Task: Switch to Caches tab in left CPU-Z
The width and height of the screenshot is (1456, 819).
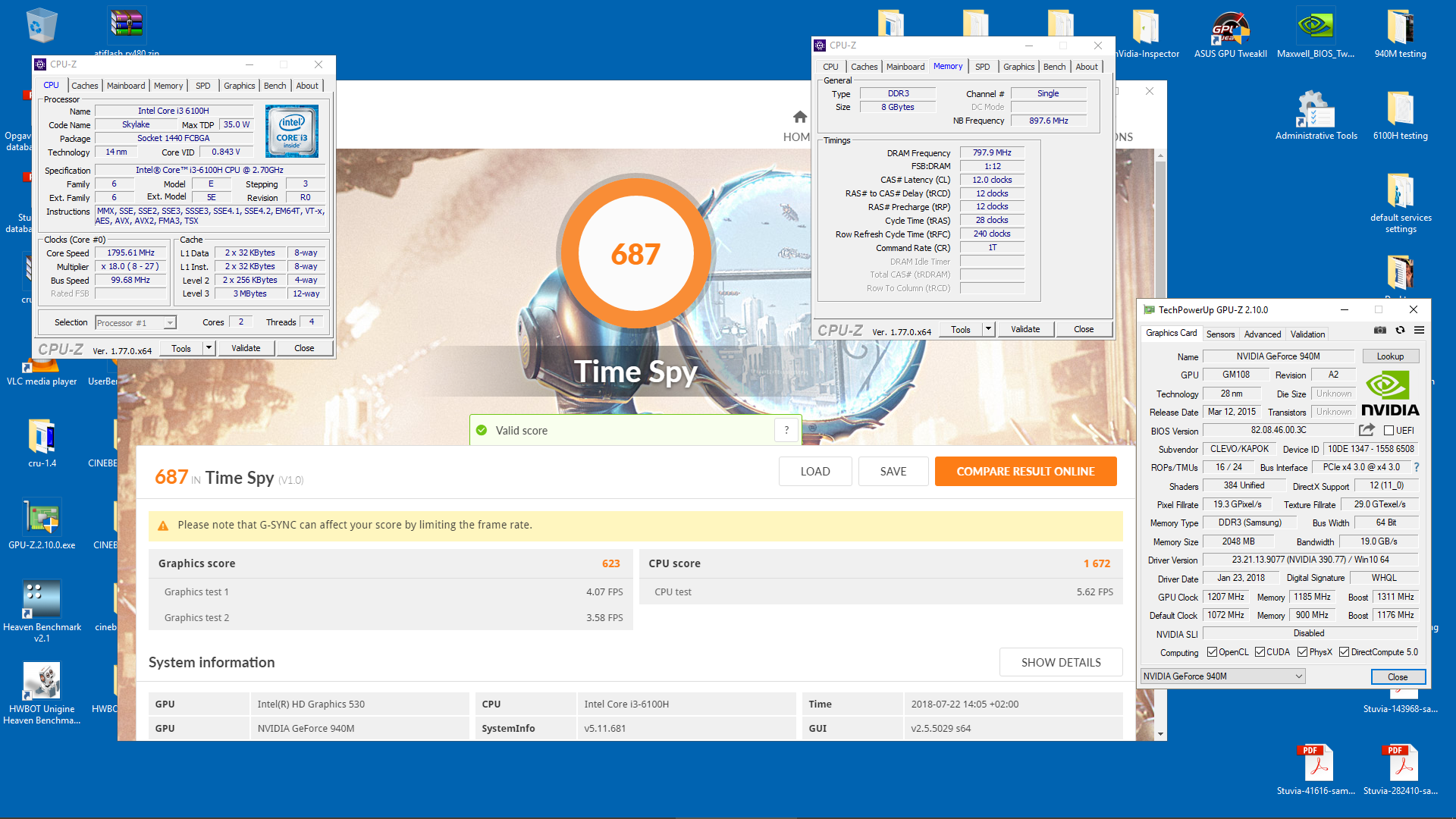Action: point(84,86)
